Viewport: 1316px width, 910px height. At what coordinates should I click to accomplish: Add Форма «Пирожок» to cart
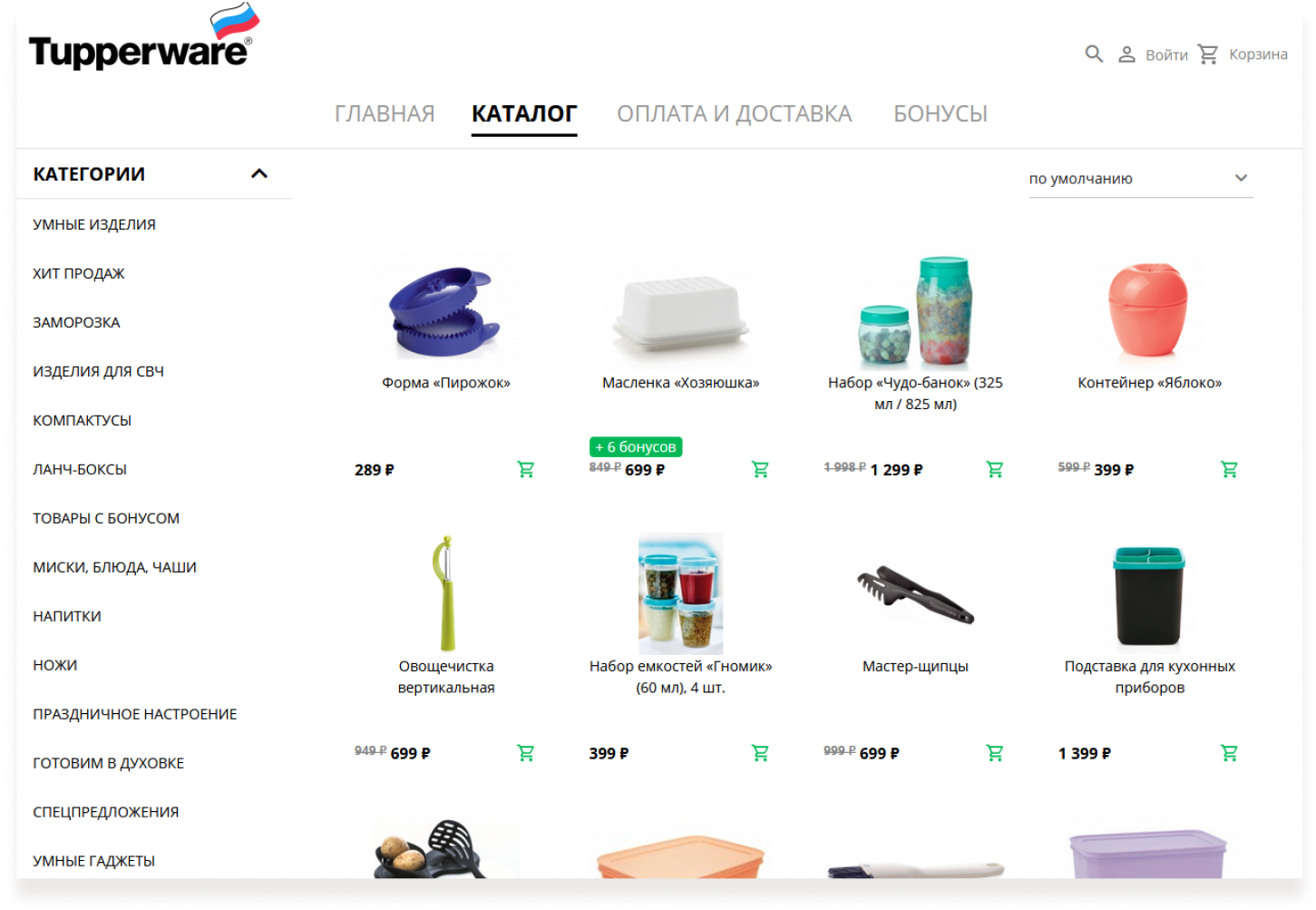coord(526,470)
